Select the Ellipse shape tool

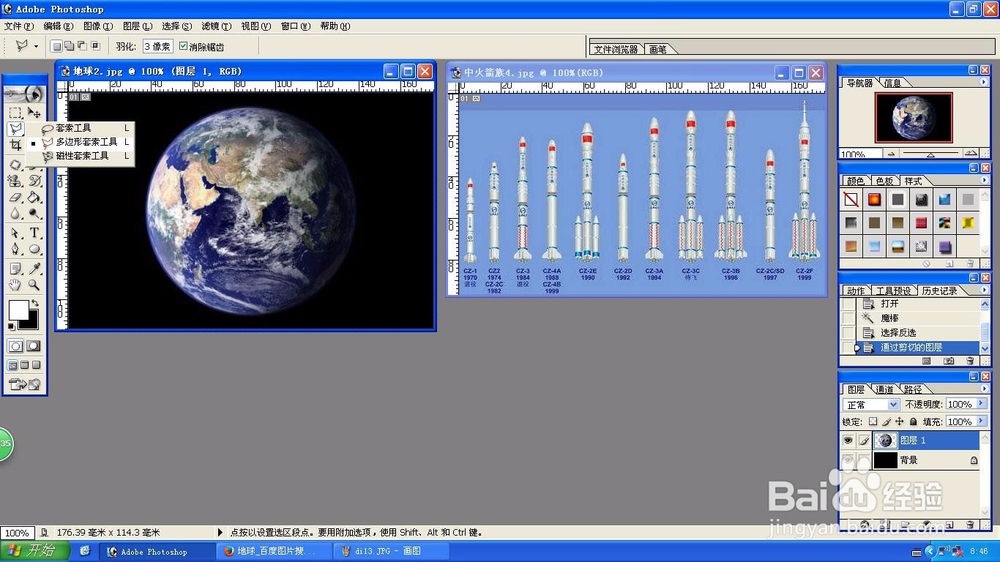point(34,249)
